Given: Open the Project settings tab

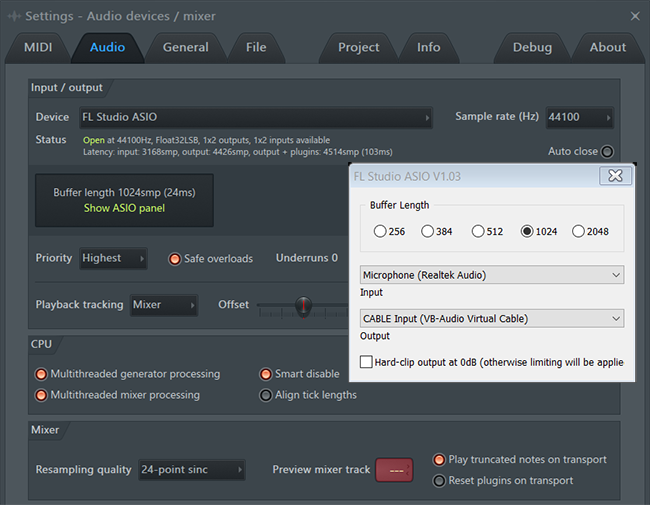Looking at the screenshot, I should click(x=359, y=47).
